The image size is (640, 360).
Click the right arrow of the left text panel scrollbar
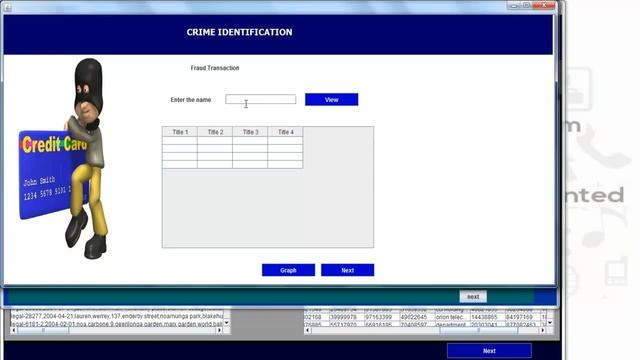pos(219,330)
